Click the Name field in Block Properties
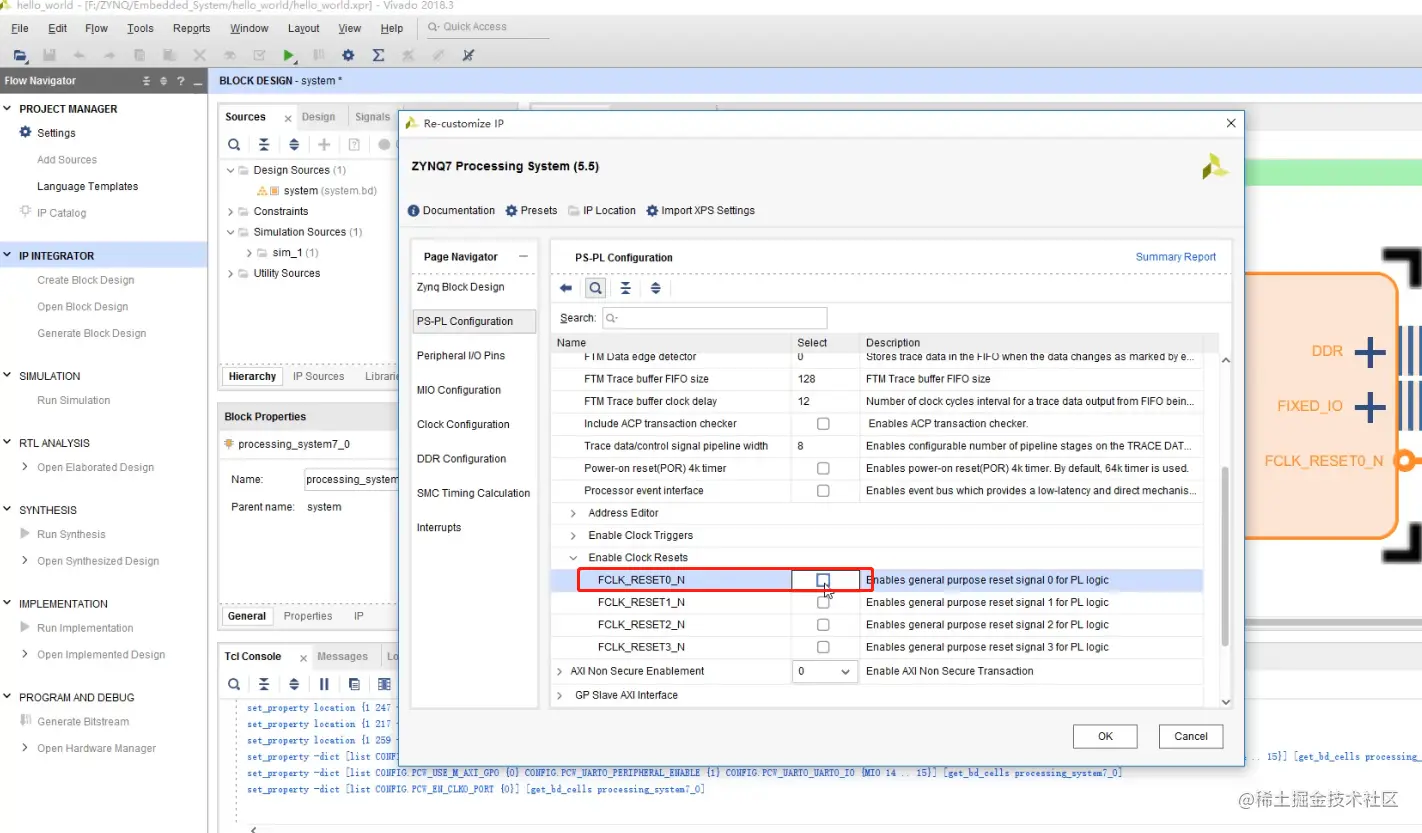1422x833 pixels. pyautogui.click(x=352, y=480)
